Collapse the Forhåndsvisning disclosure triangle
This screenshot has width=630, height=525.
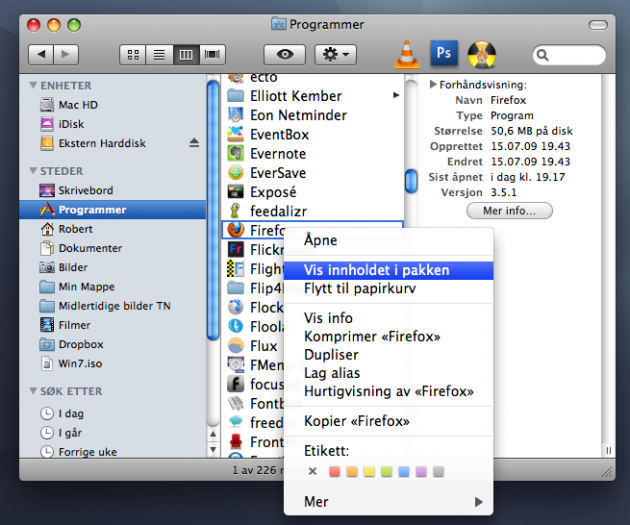tap(433, 84)
